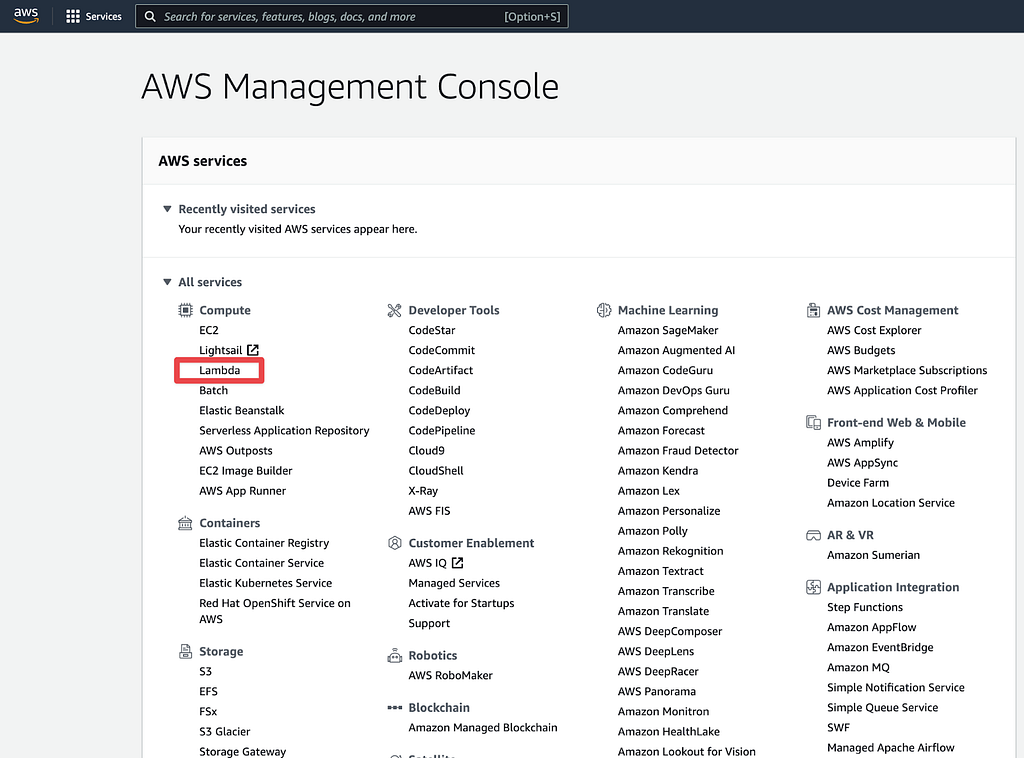
Task: Open AWS Application Cost Profiler
Action: click(x=902, y=390)
